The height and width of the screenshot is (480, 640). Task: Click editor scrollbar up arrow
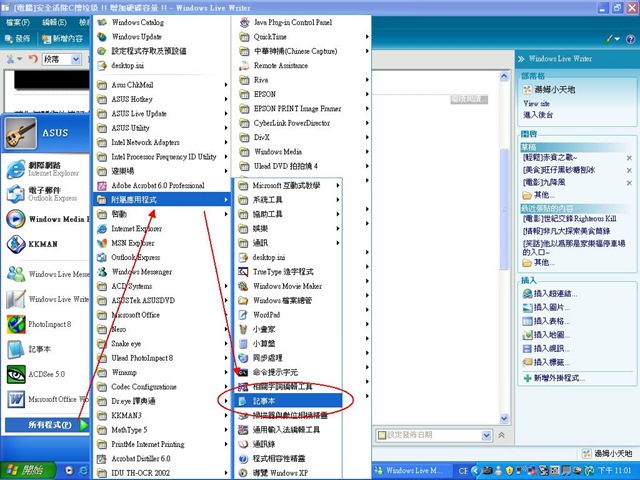[x=504, y=76]
